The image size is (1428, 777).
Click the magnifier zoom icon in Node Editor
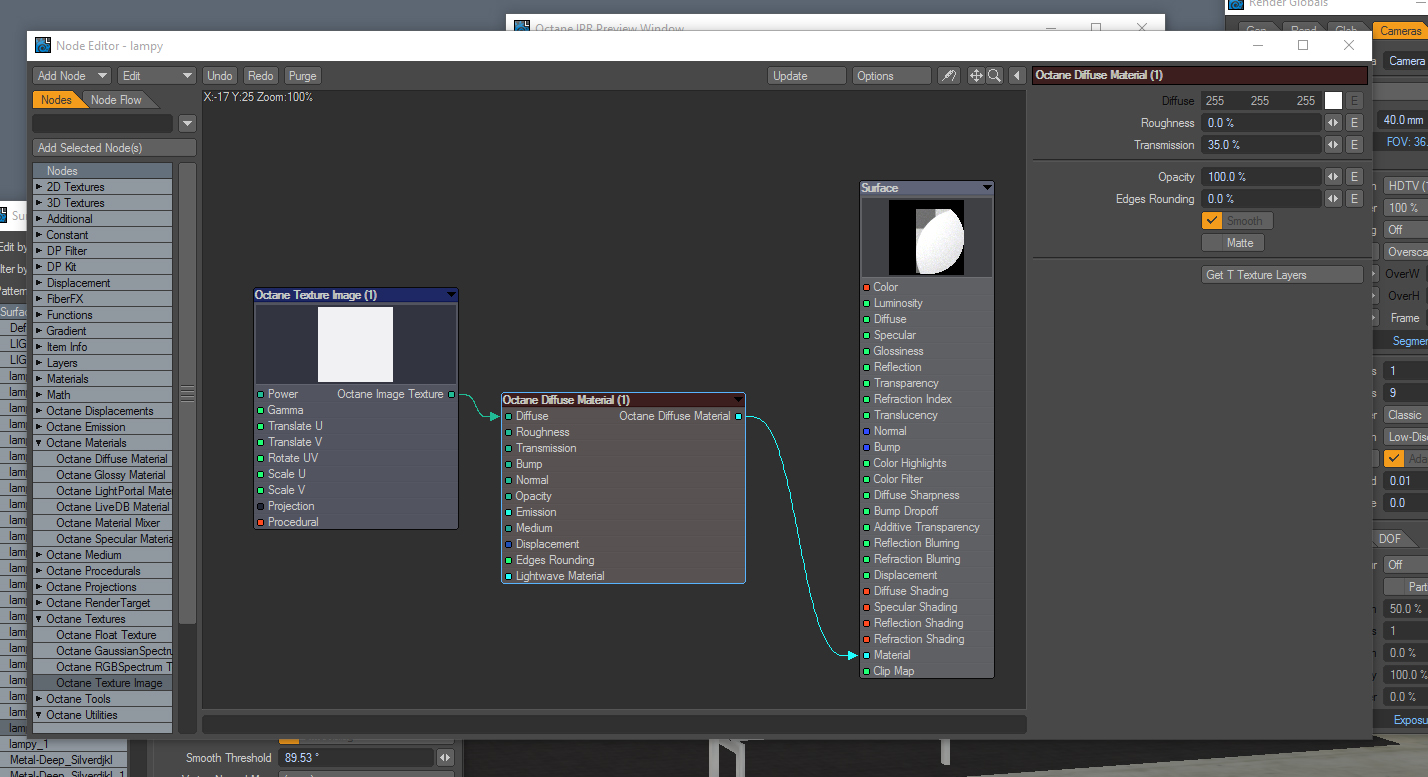click(995, 76)
